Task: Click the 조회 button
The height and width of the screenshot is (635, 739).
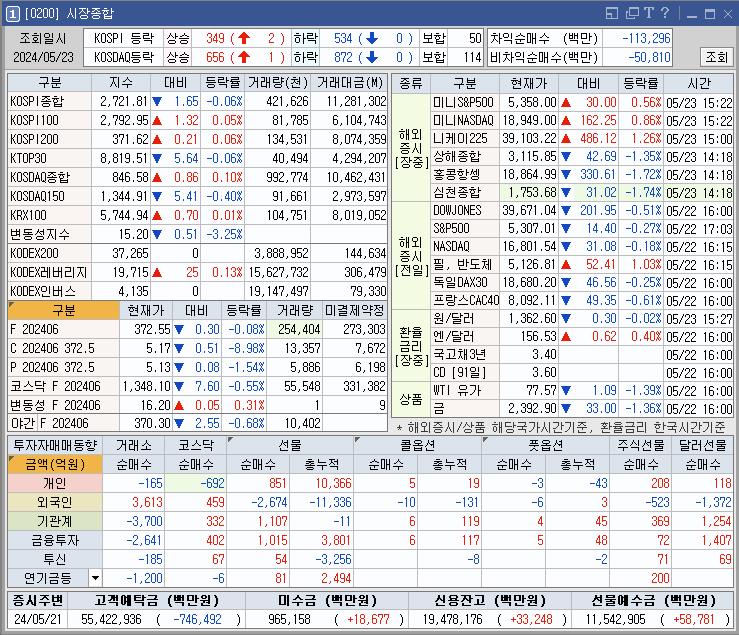Action: pyautogui.click(x=716, y=57)
